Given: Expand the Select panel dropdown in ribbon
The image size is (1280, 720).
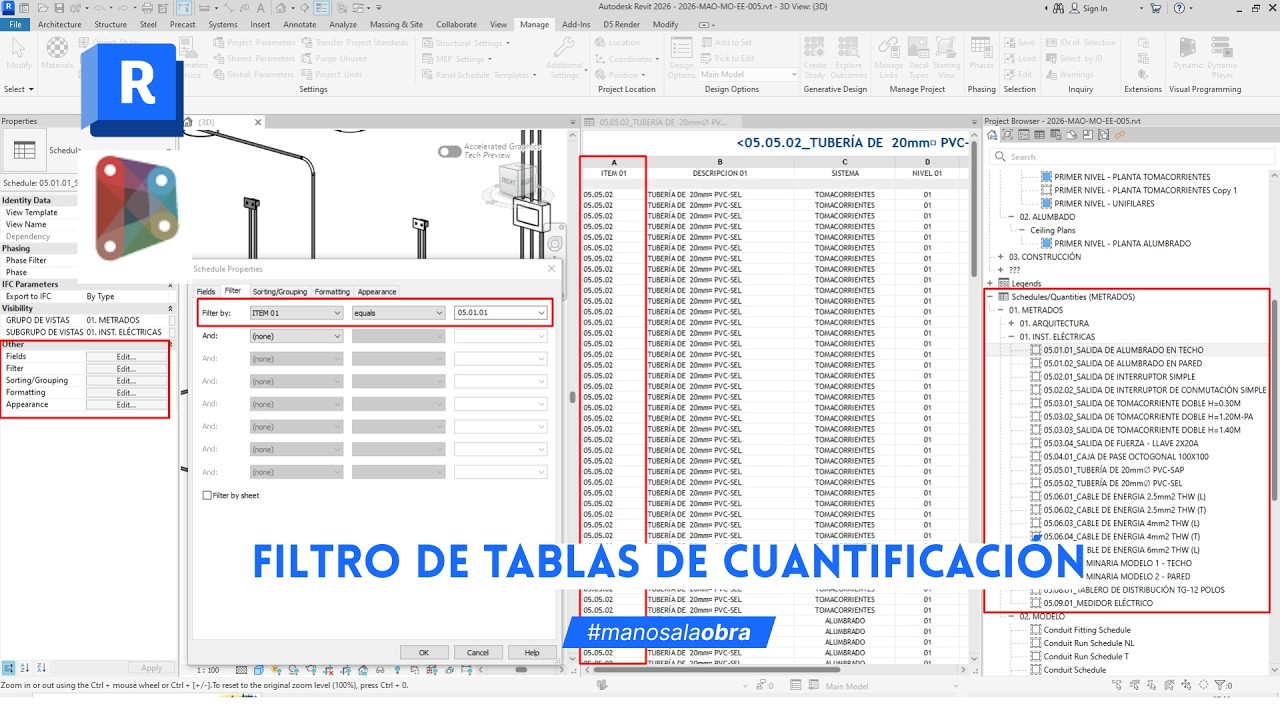Looking at the screenshot, I should (19, 89).
